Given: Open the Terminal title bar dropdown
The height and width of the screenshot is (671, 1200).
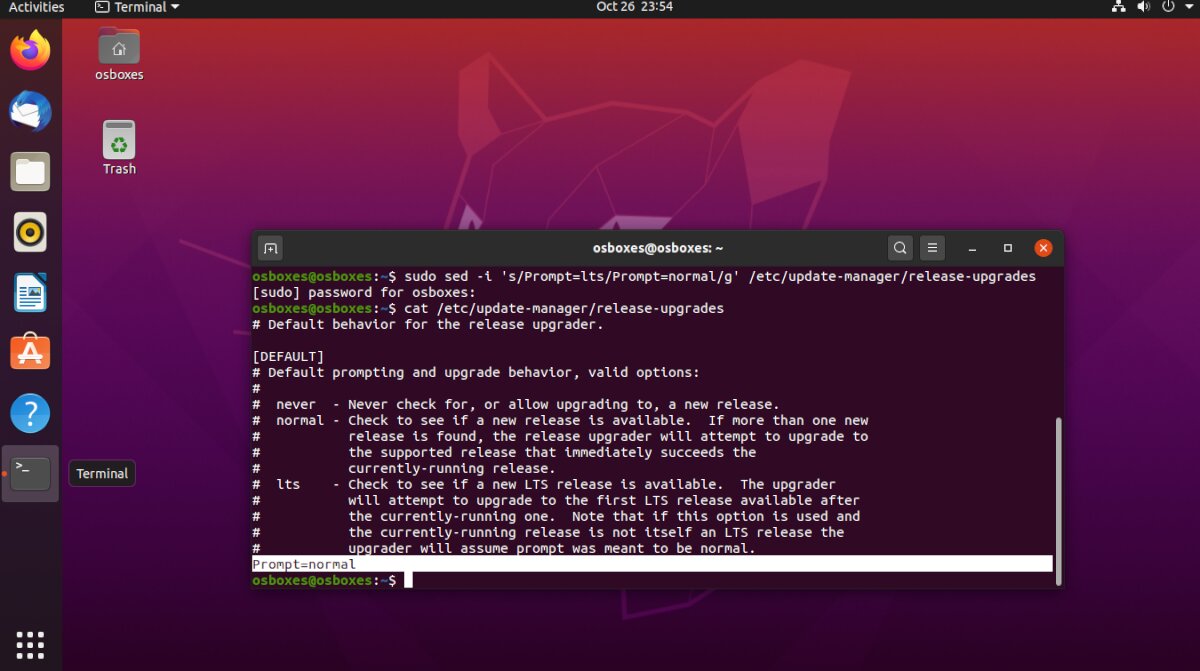Looking at the screenshot, I should tap(136, 7).
